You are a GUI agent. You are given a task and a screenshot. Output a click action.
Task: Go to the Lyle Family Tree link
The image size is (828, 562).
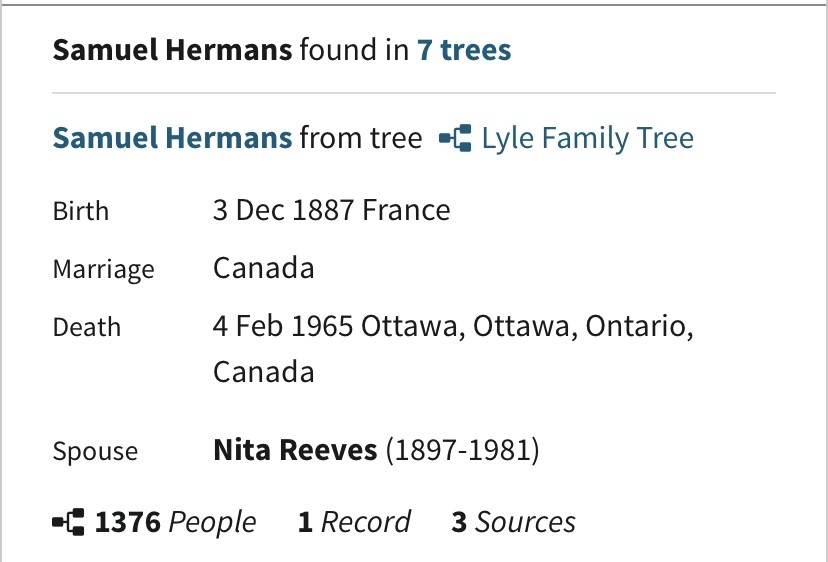(587, 138)
